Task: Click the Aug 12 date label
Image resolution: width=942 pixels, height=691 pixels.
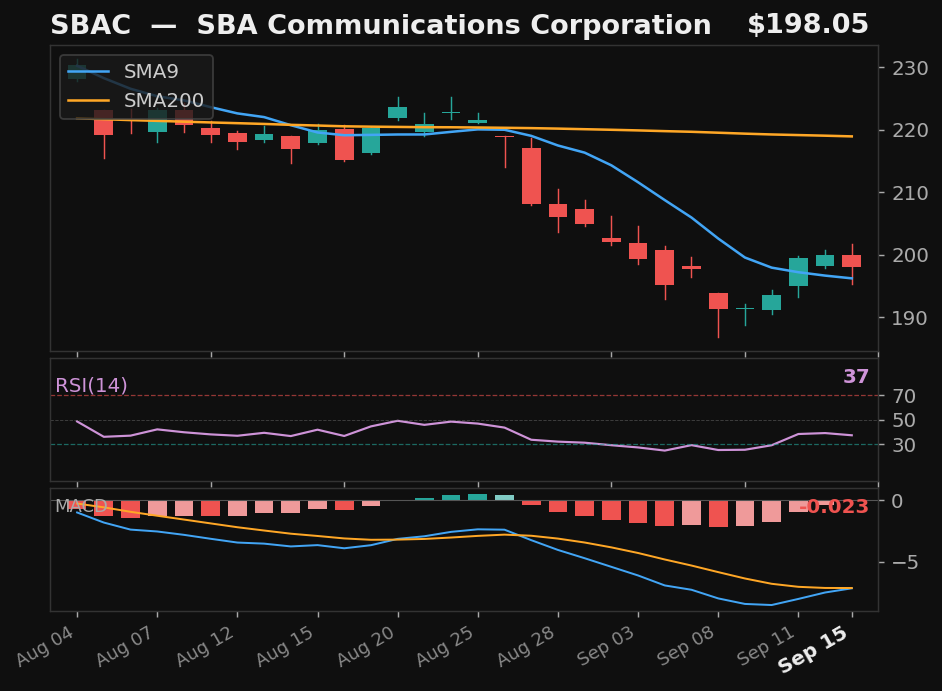Action: pos(207,645)
